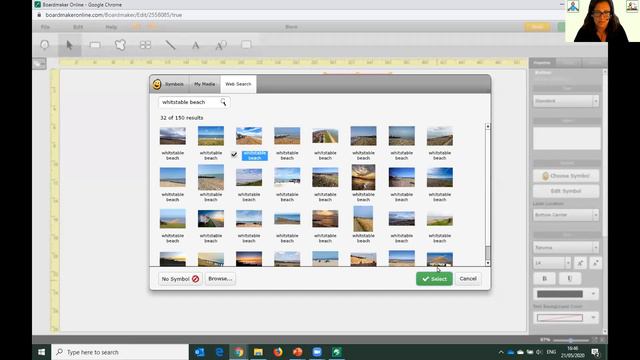Open the Label Location Bottom Center dropdown
The width and height of the screenshot is (640, 360).
[x=566, y=215]
